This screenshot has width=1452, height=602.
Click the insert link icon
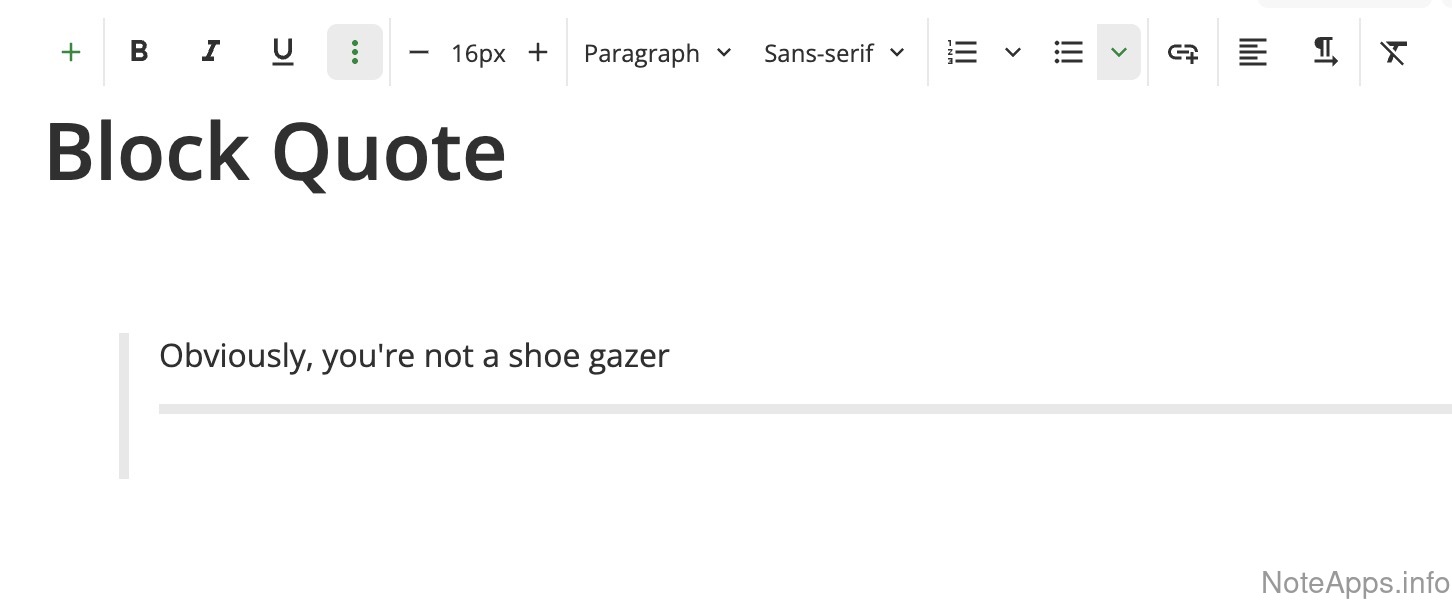1183,52
